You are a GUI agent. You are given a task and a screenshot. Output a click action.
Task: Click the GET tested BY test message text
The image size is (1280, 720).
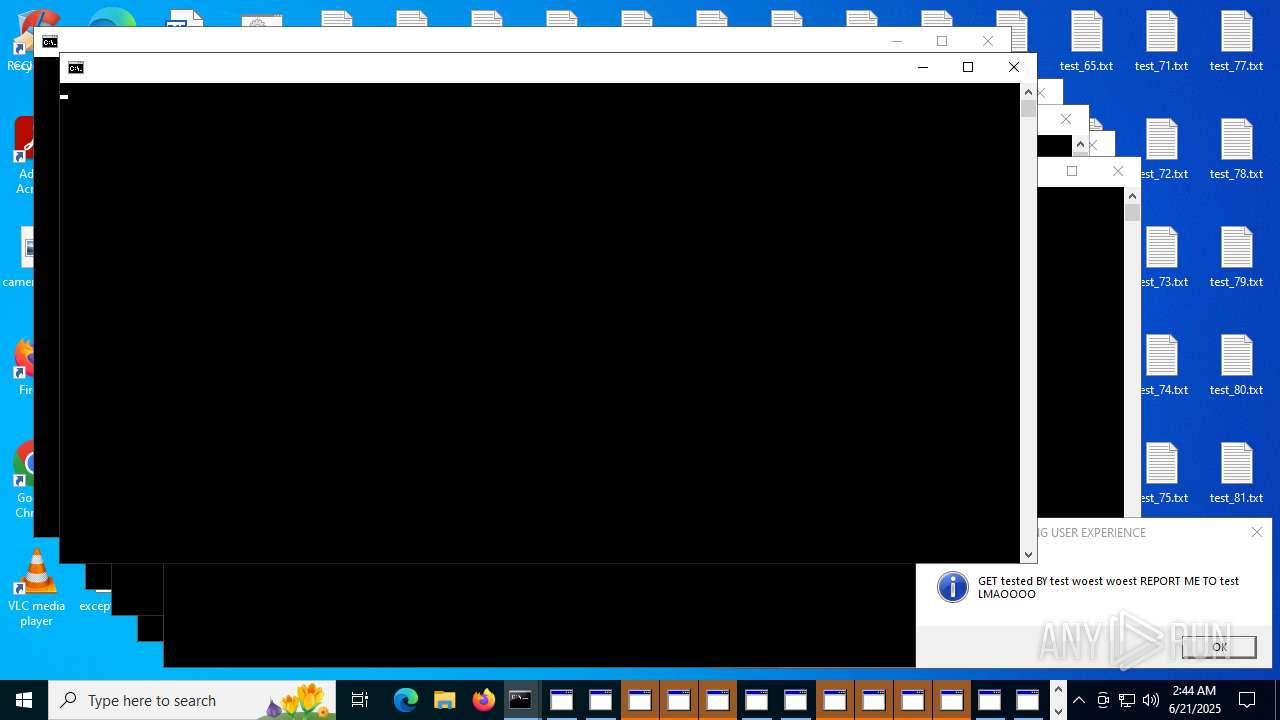(x=1108, y=587)
